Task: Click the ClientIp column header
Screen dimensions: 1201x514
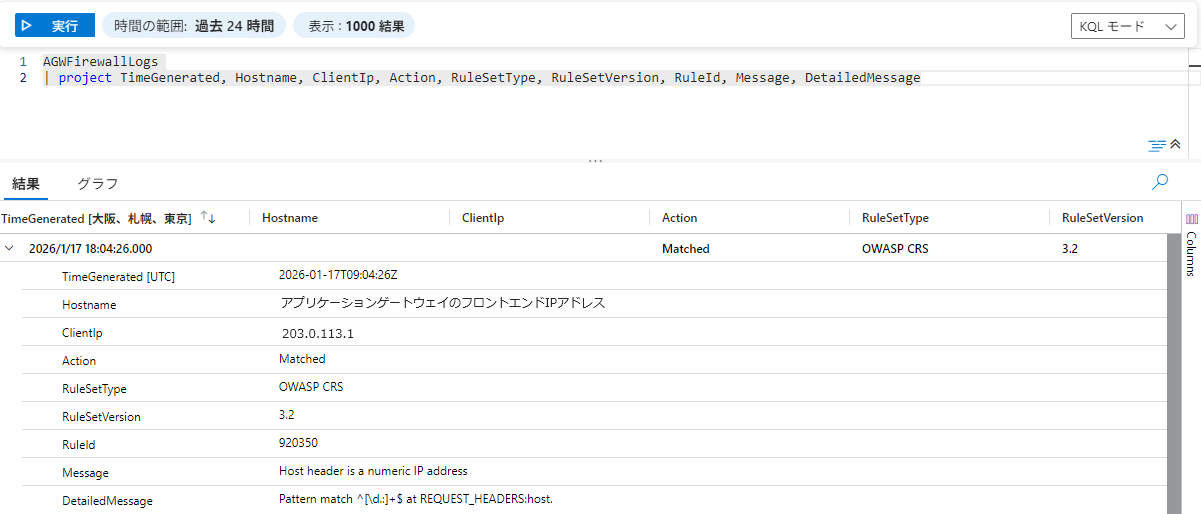Action: 482,218
